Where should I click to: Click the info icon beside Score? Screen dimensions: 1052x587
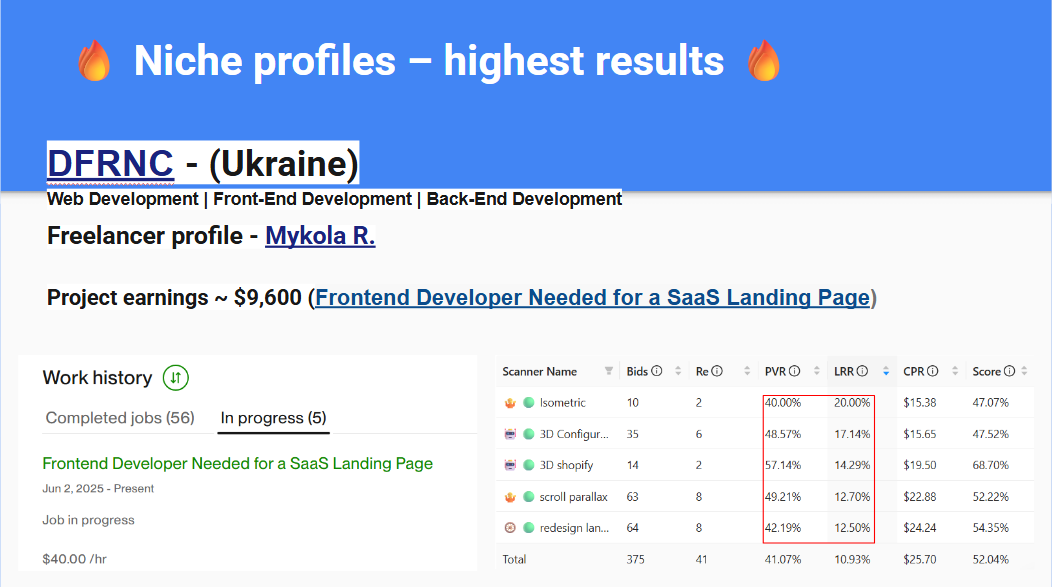(1009, 371)
